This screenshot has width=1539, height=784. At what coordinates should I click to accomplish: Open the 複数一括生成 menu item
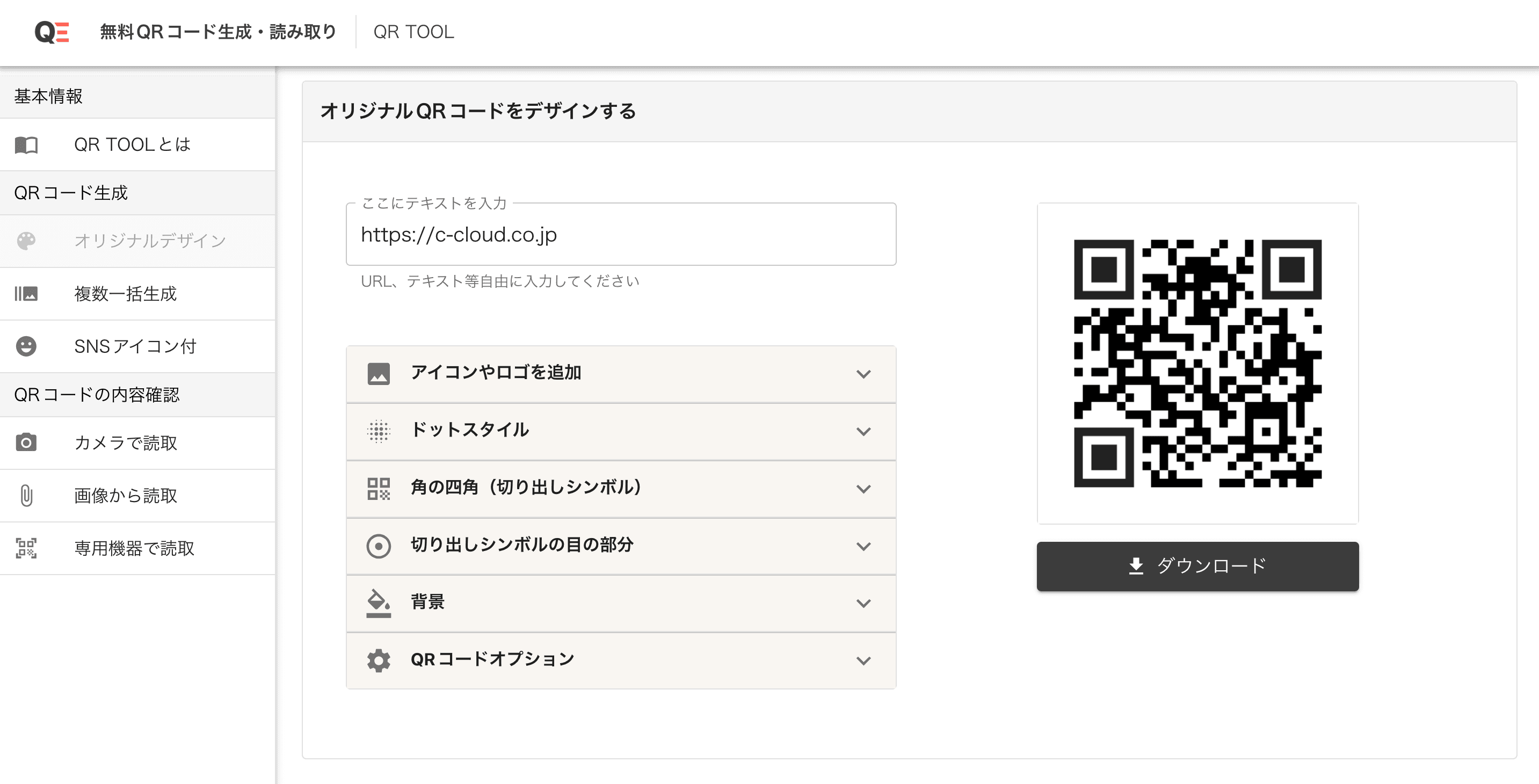coord(126,293)
